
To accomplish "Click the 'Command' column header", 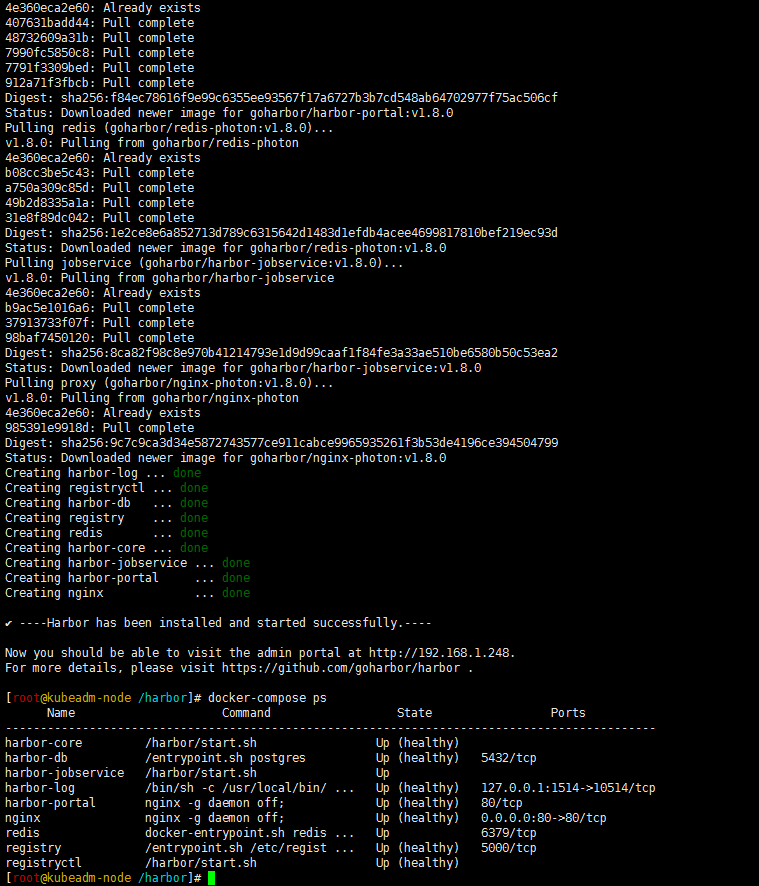I will (246, 713).
